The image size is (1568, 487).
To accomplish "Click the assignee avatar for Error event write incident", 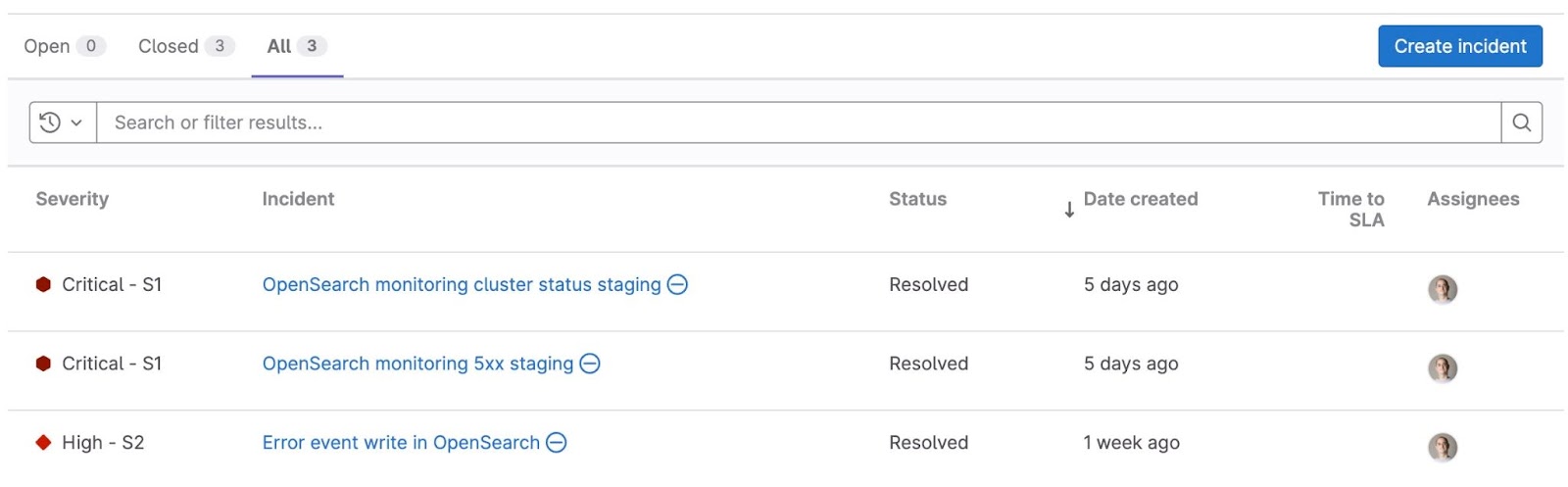I will coord(1442,447).
